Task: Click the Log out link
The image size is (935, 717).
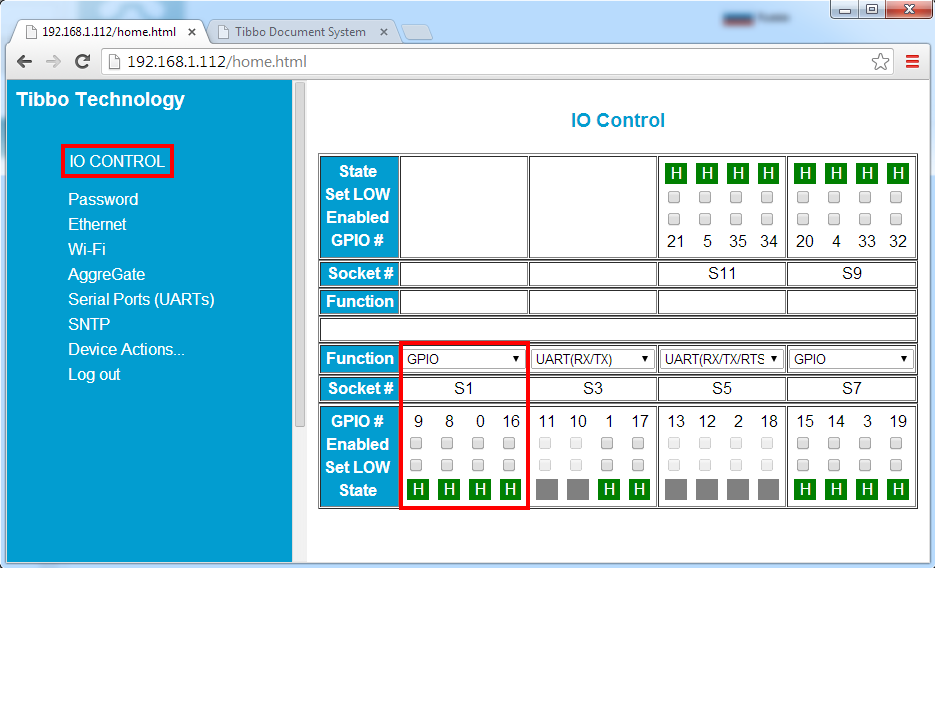Action: [x=94, y=374]
